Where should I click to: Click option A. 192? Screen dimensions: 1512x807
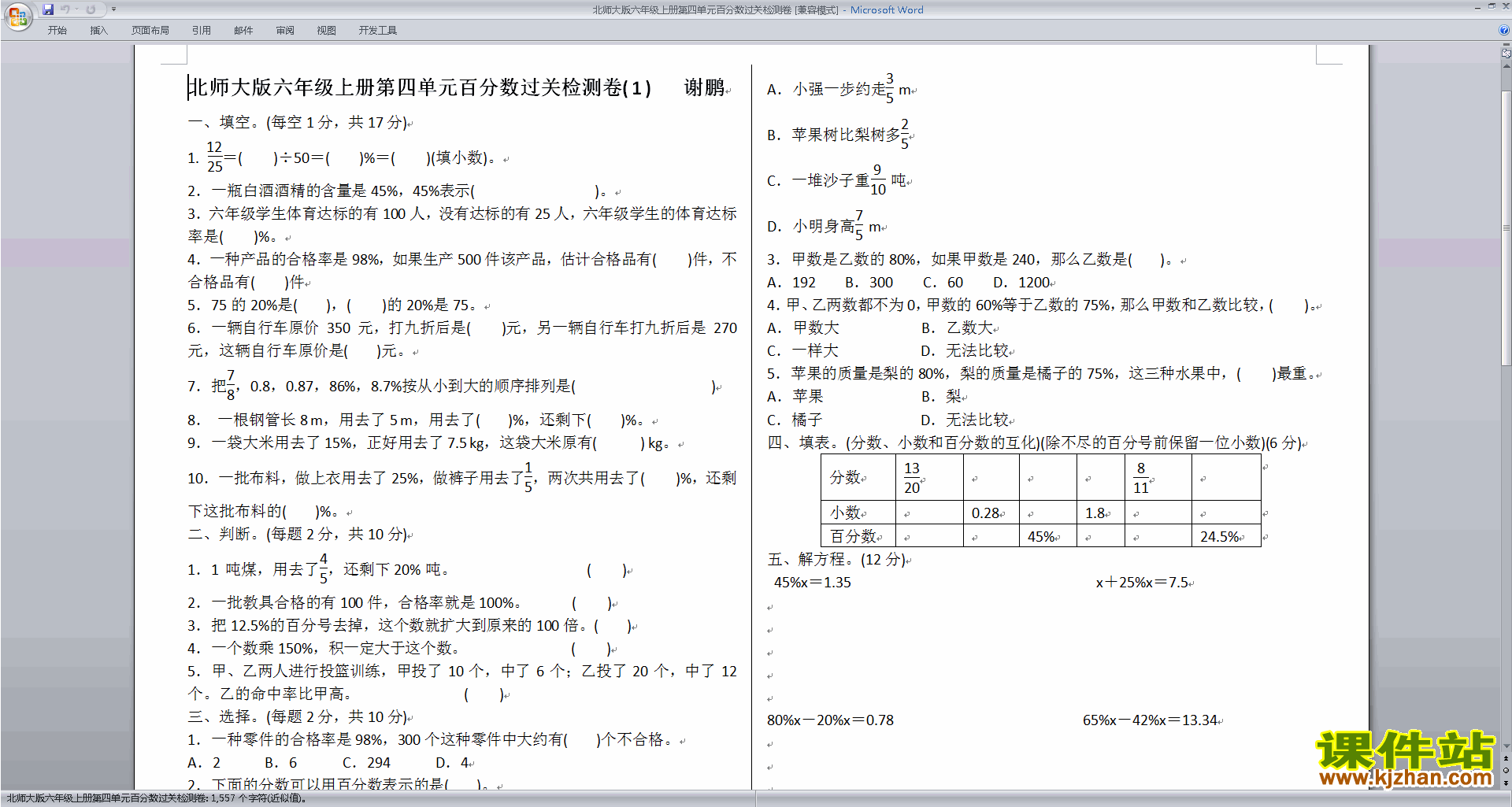tap(791, 283)
